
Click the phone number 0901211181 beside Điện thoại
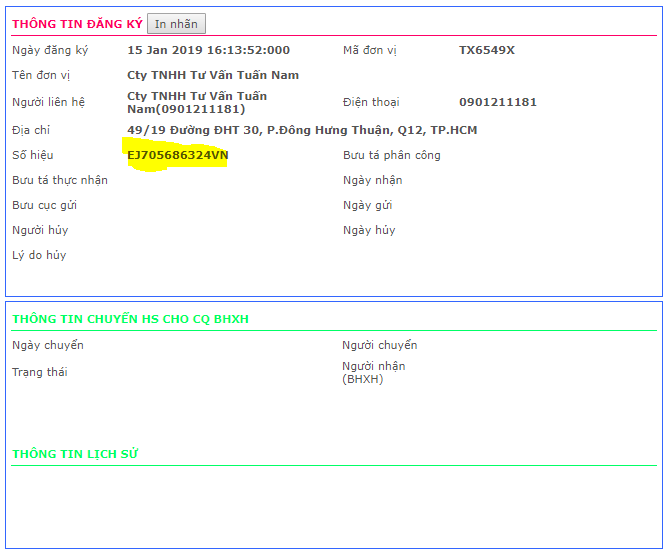(x=498, y=102)
